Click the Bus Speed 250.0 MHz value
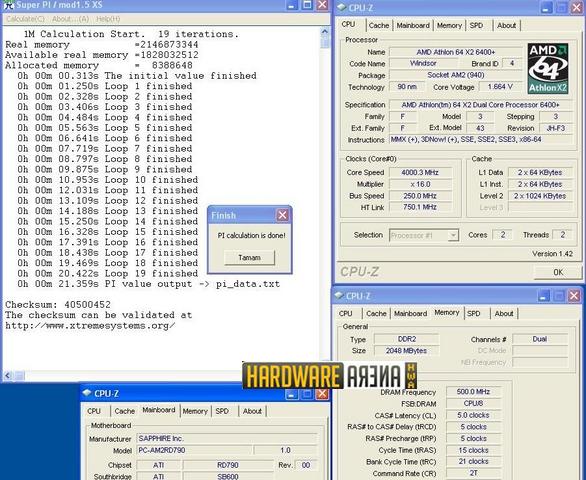 coord(420,196)
